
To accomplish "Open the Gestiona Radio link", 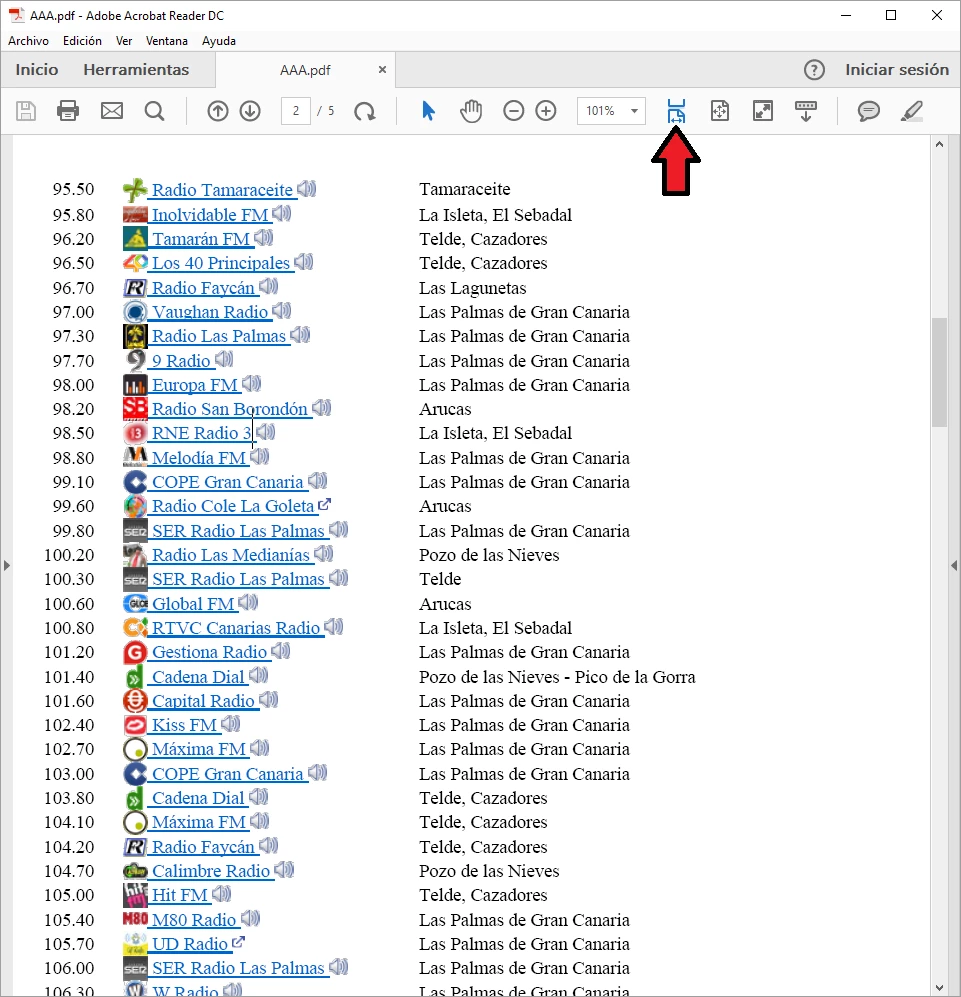I will pos(209,652).
